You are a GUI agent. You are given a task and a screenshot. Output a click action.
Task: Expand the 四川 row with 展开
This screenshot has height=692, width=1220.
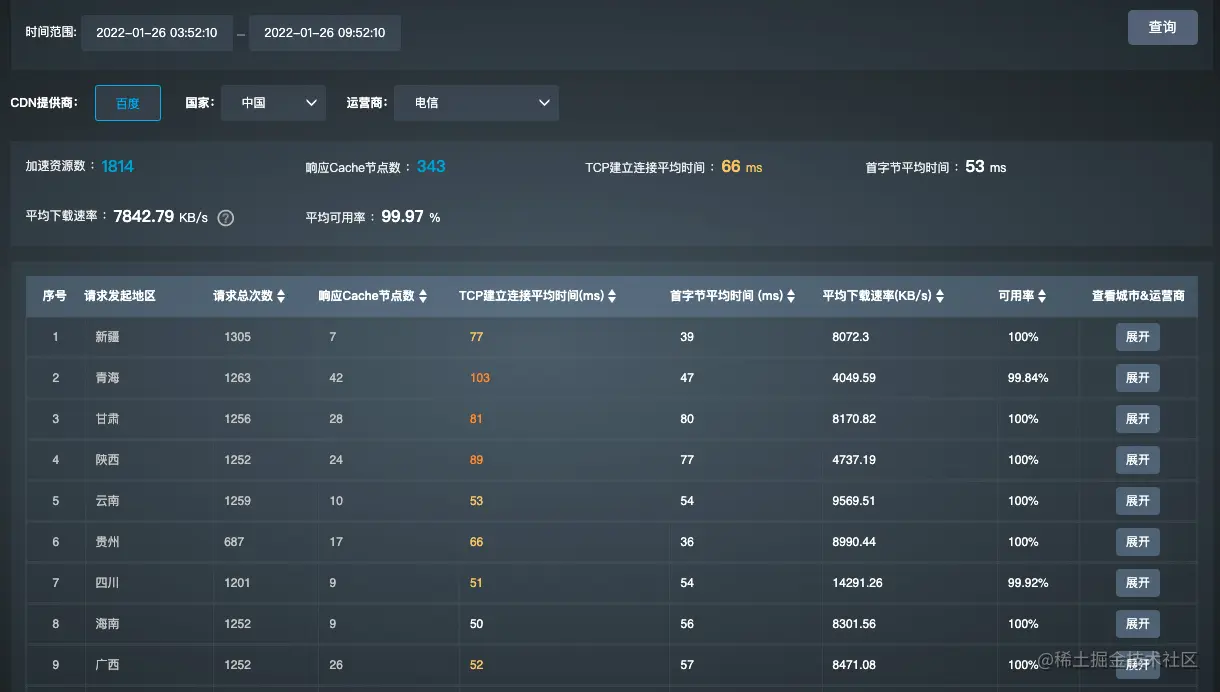pos(1138,583)
